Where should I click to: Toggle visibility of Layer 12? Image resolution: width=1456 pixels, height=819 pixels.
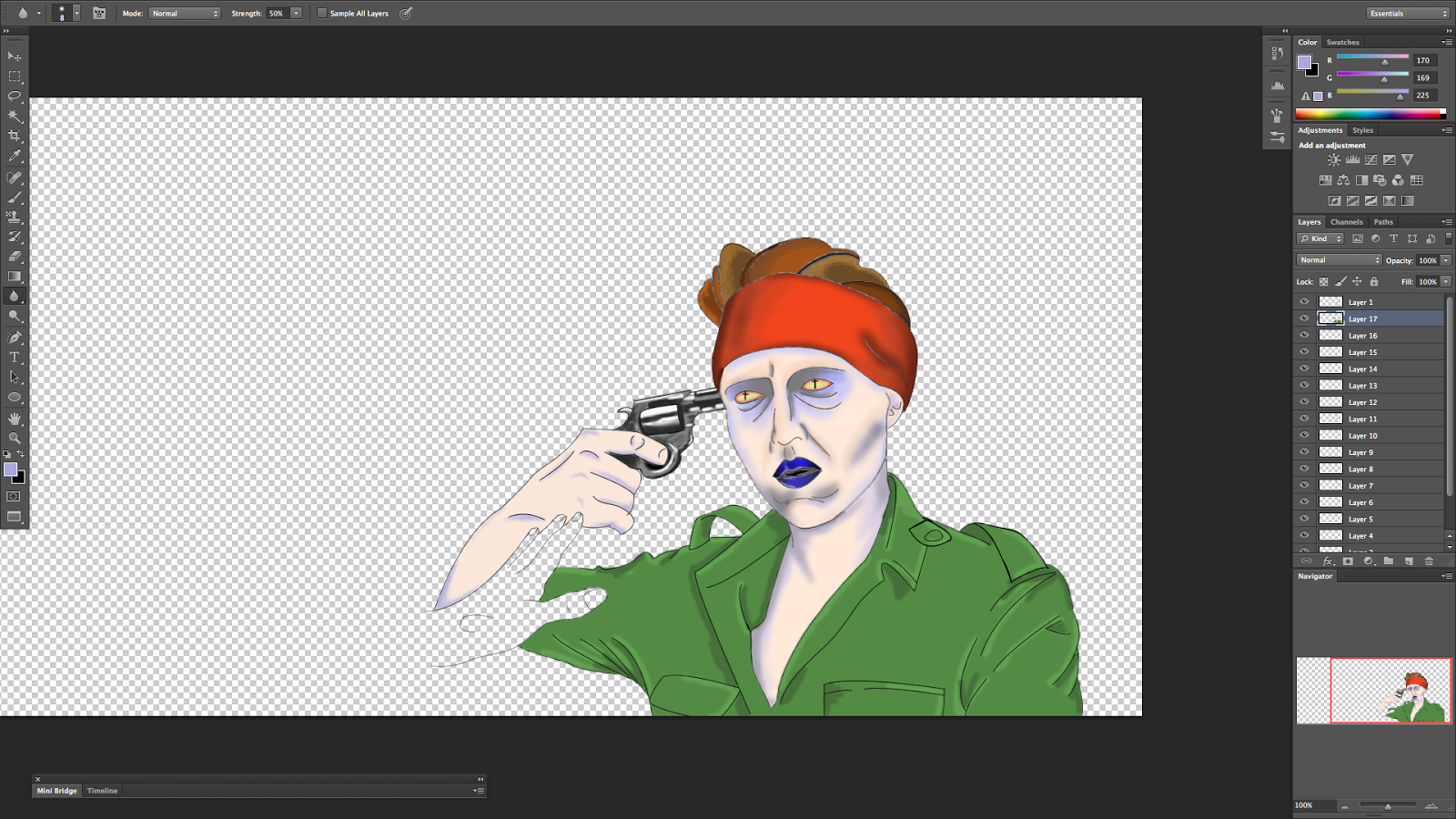1304,401
